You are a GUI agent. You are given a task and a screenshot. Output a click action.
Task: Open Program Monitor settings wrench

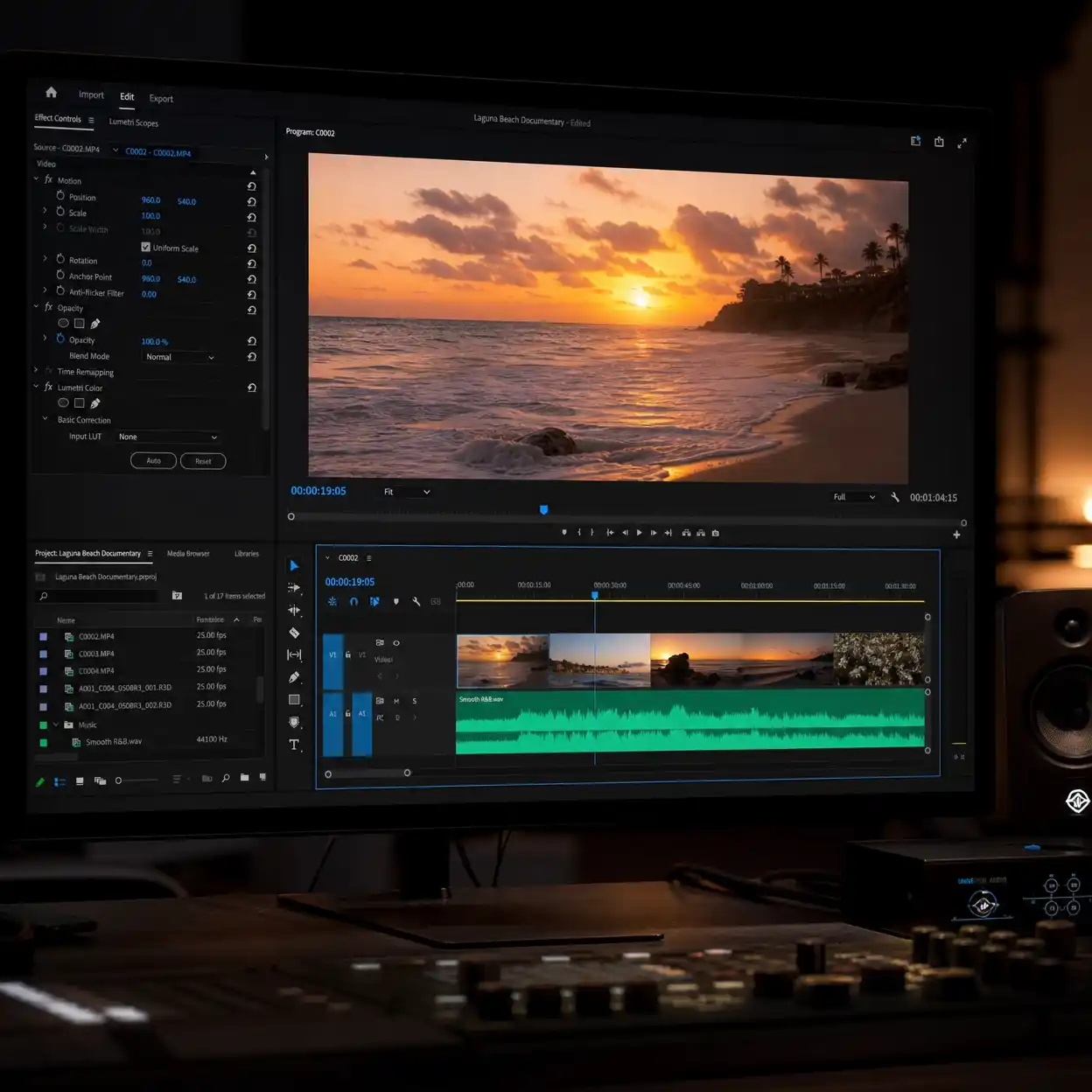tap(895, 497)
